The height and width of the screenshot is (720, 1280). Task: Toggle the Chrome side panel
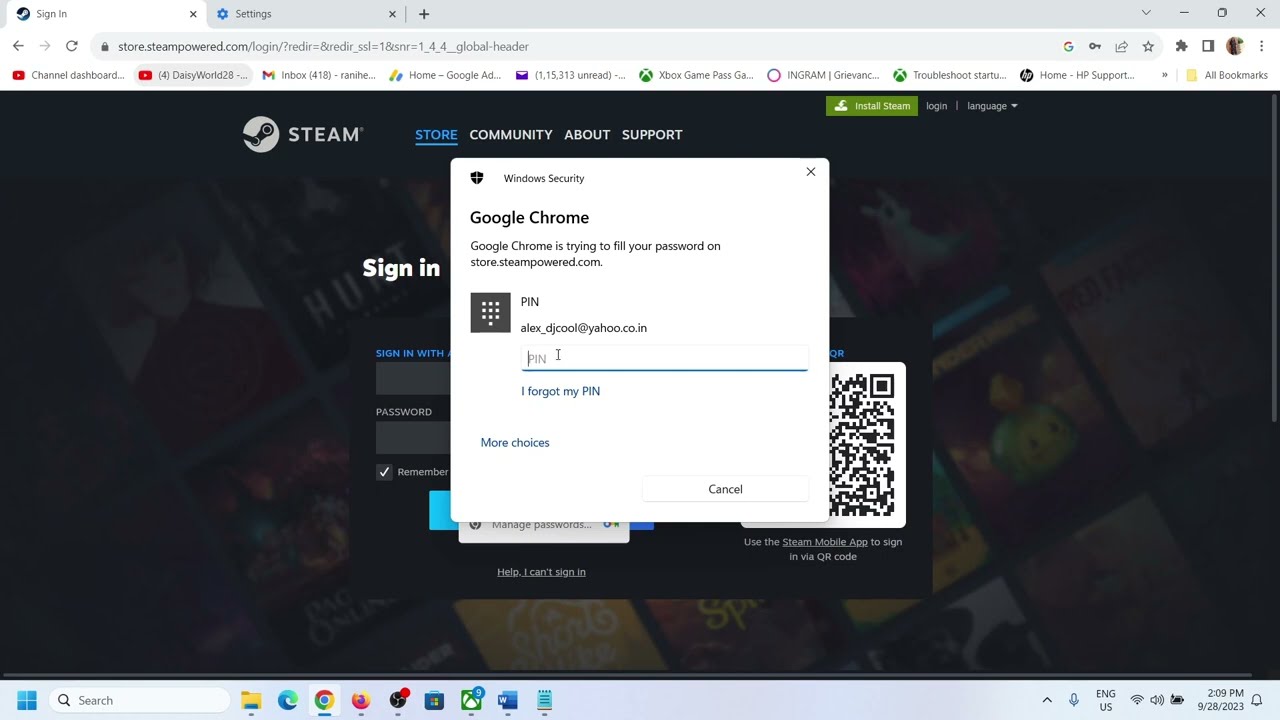pyautogui.click(x=1208, y=46)
